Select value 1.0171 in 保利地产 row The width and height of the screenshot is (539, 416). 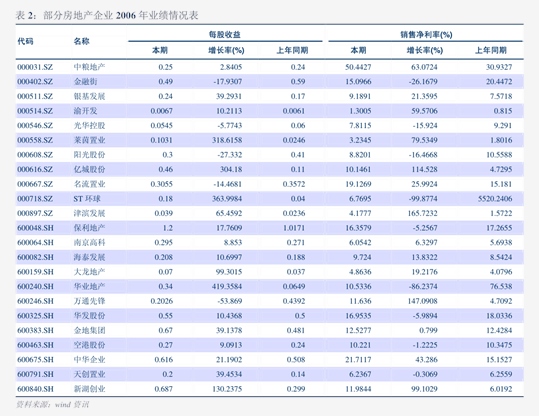coord(294,228)
